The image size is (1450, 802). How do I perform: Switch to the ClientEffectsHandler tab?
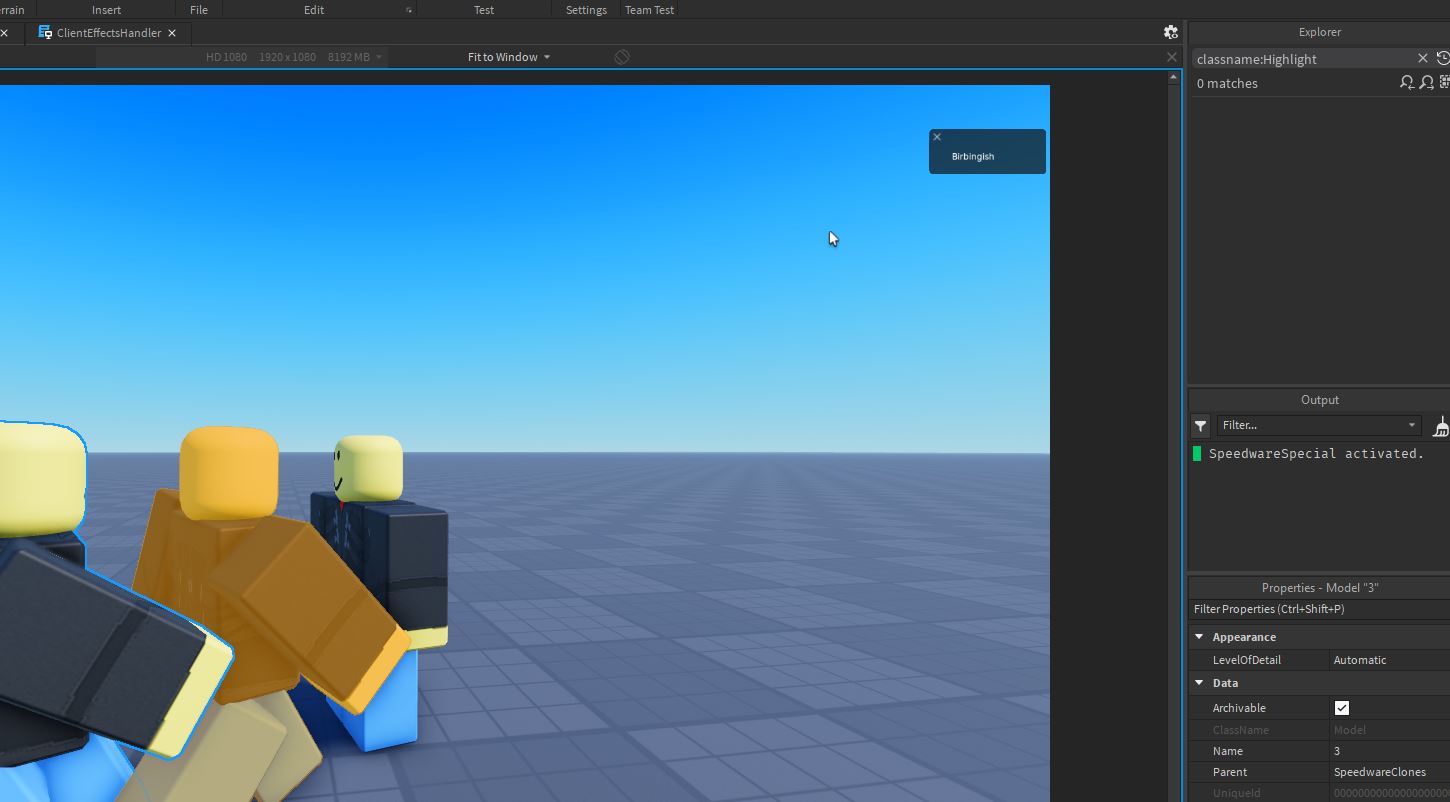point(108,32)
